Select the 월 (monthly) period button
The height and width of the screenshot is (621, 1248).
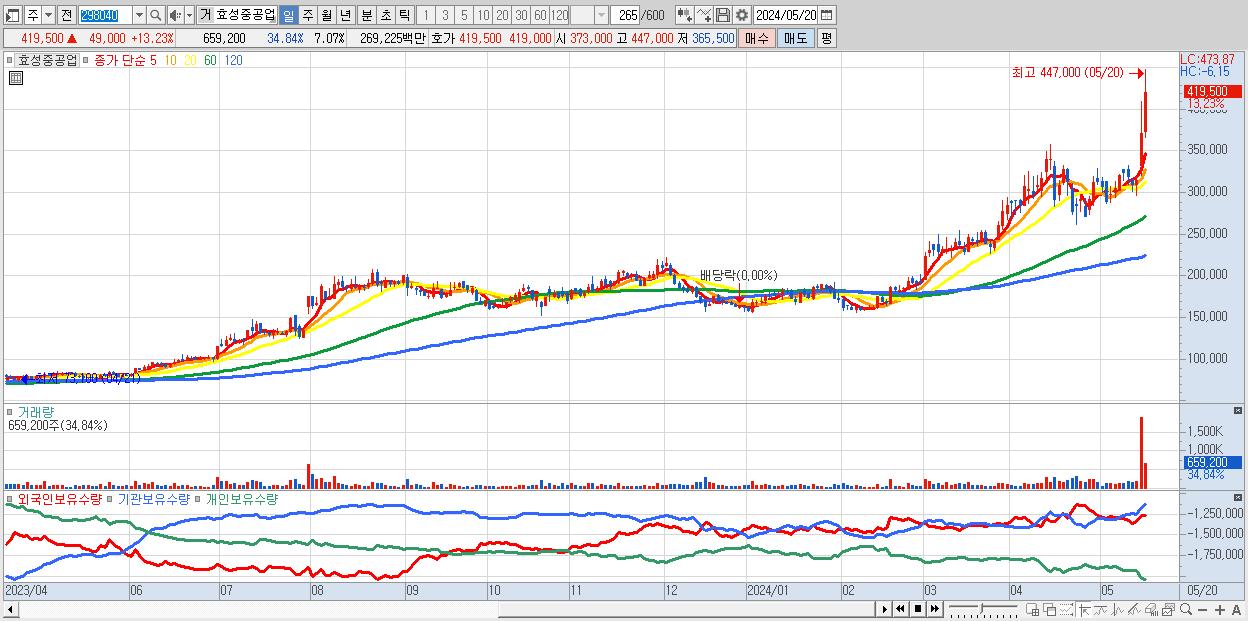coord(326,15)
